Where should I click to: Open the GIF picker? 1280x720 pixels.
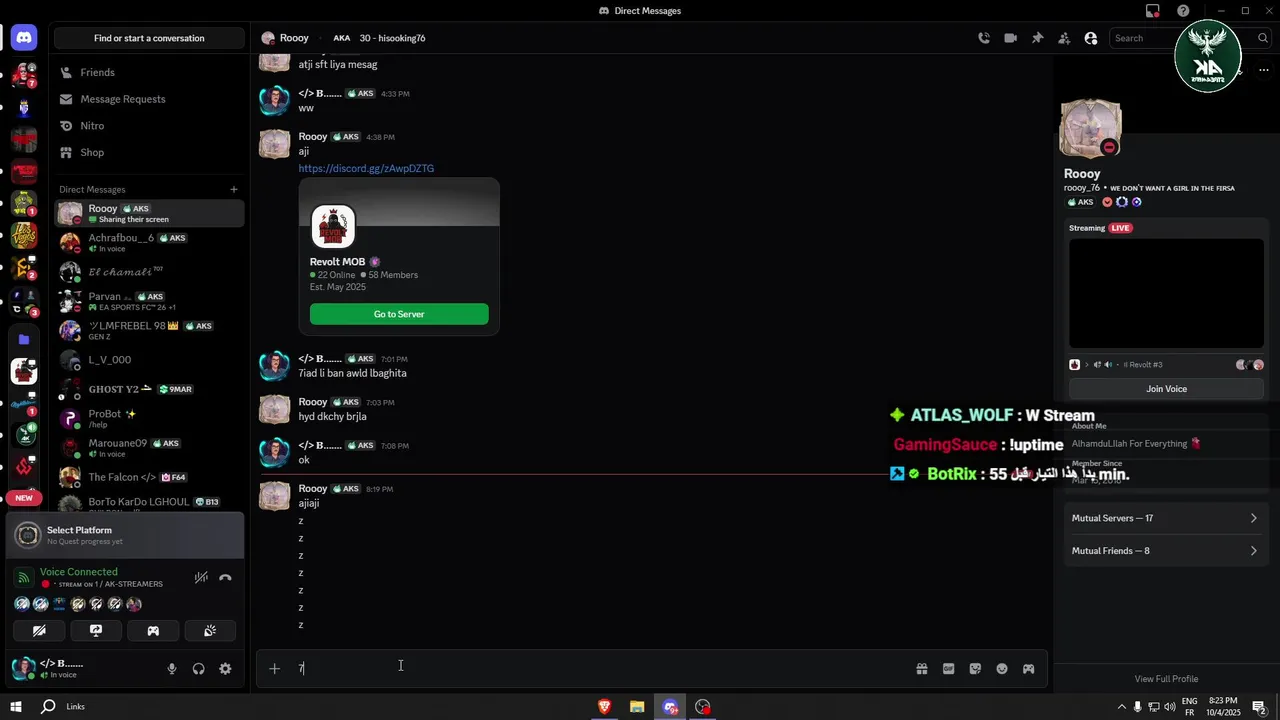(x=949, y=669)
